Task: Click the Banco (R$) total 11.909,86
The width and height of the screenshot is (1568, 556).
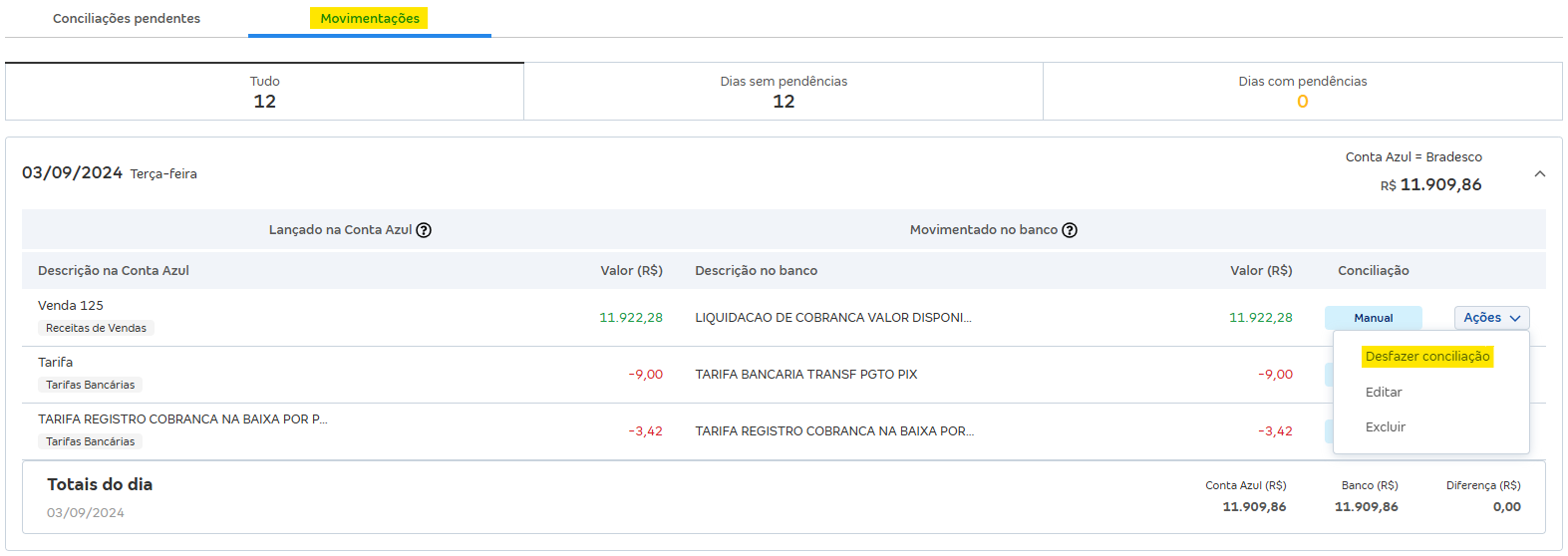Action: [x=1367, y=507]
